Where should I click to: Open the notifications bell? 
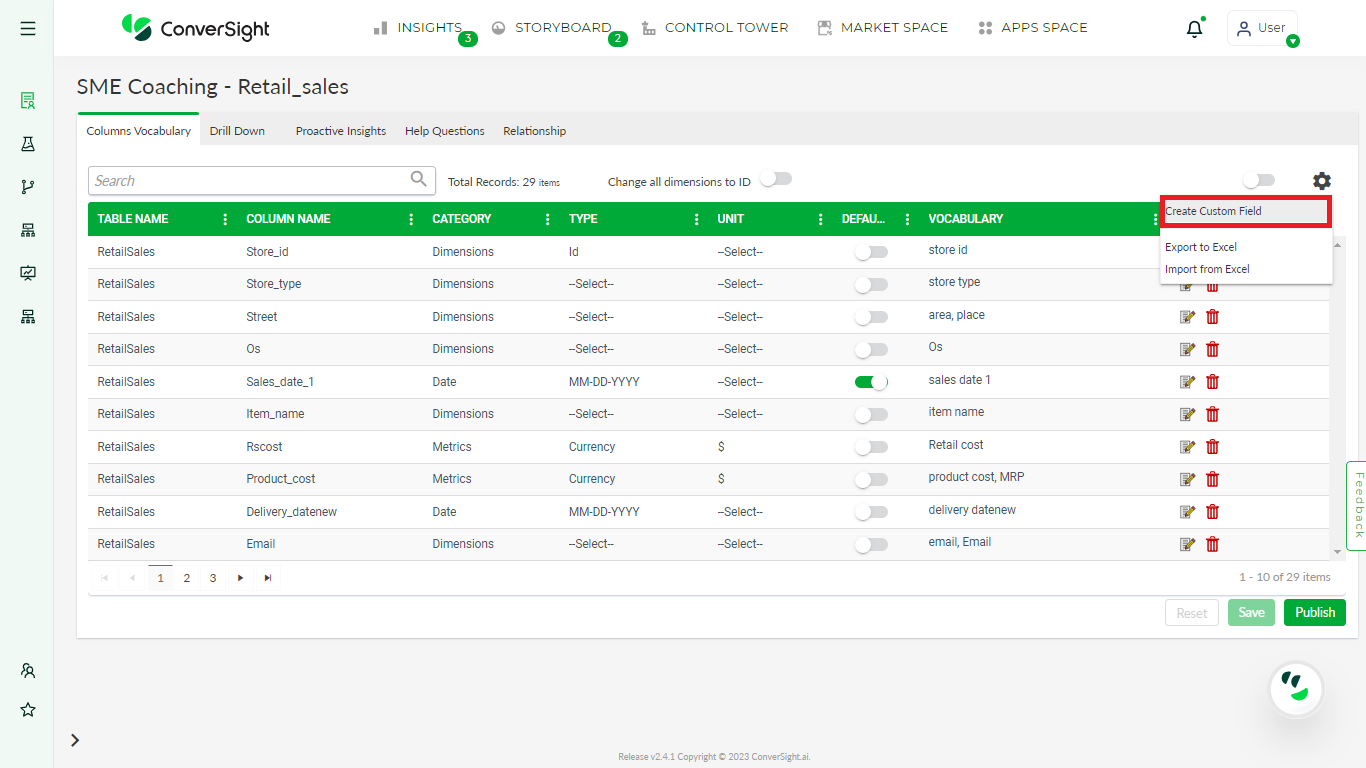pos(1194,28)
